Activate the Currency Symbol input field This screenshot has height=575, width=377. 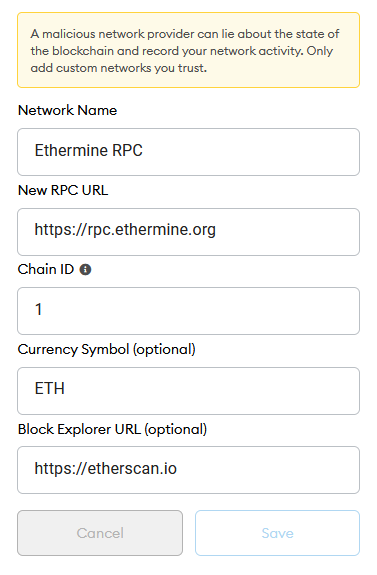click(x=188, y=391)
